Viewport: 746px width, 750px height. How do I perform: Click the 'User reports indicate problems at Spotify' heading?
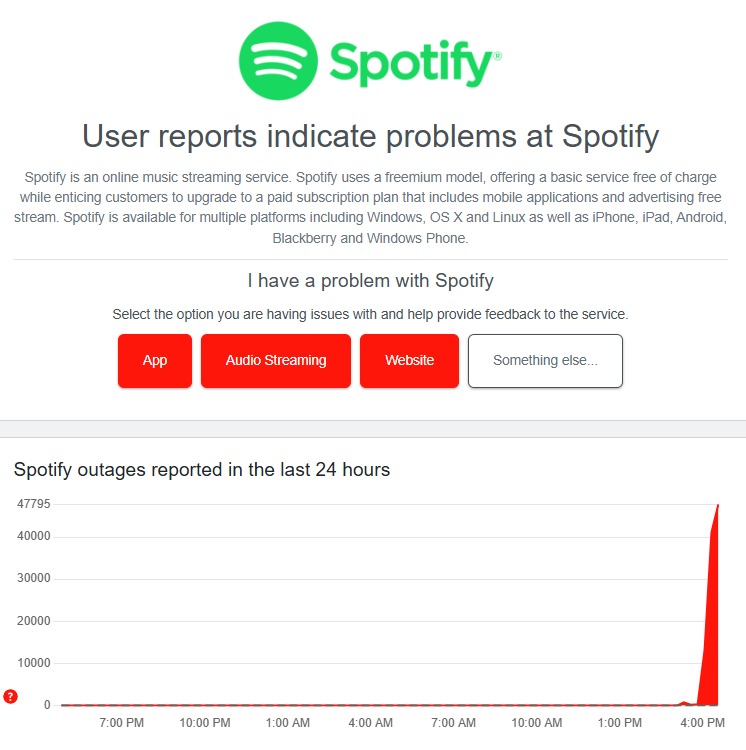pyautogui.click(x=371, y=136)
